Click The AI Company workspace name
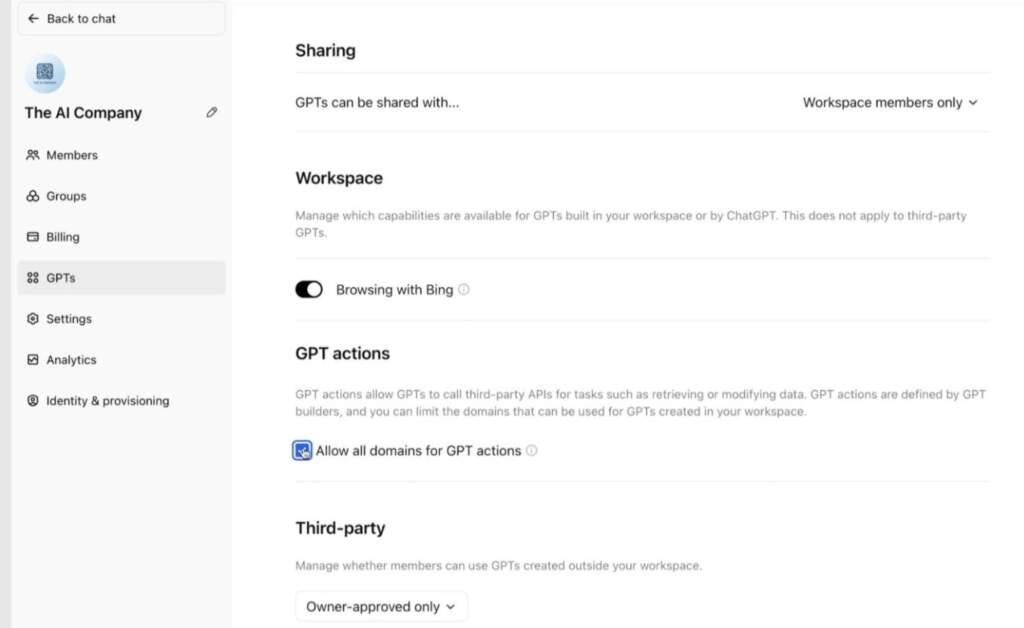 pyautogui.click(x=83, y=113)
